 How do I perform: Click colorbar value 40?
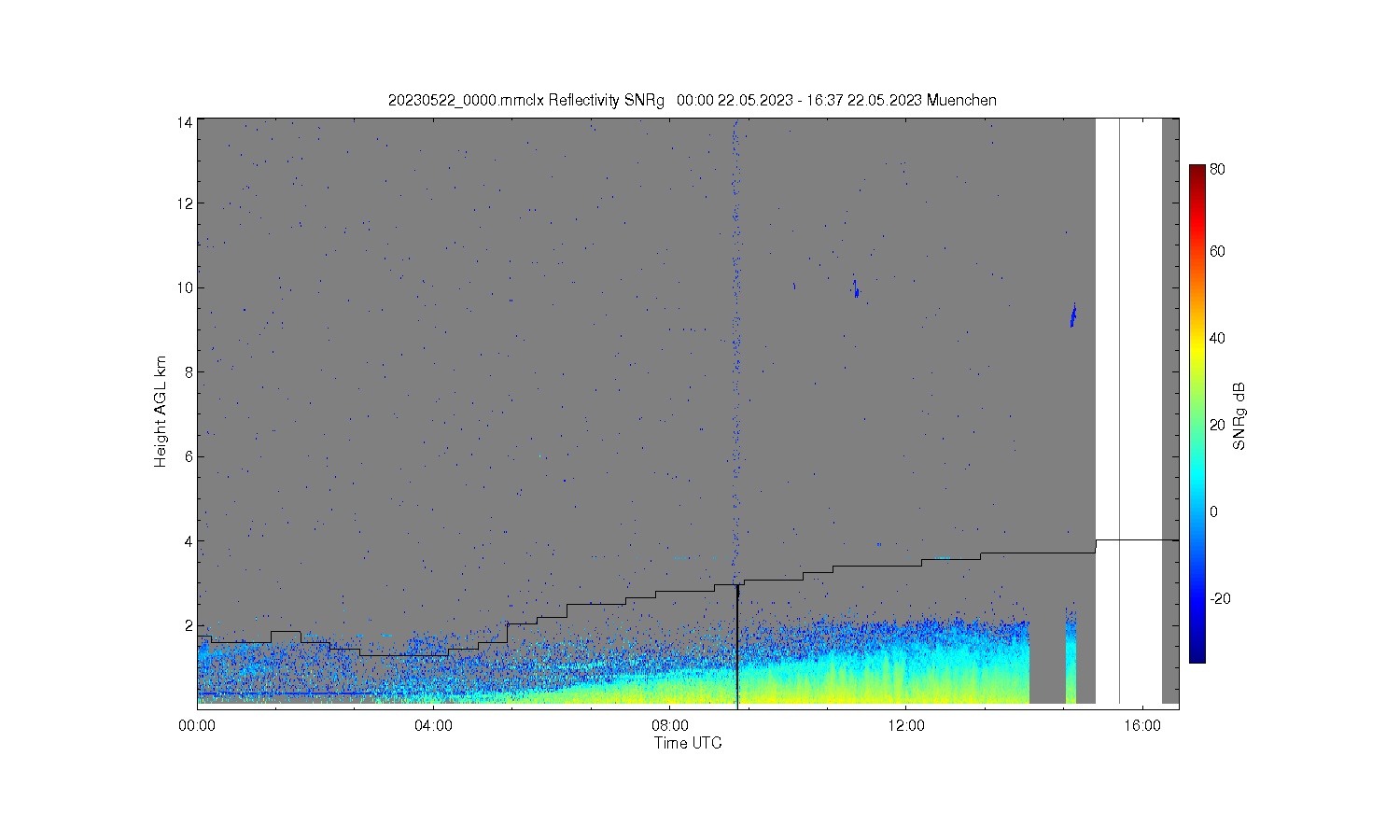[1217, 338]
